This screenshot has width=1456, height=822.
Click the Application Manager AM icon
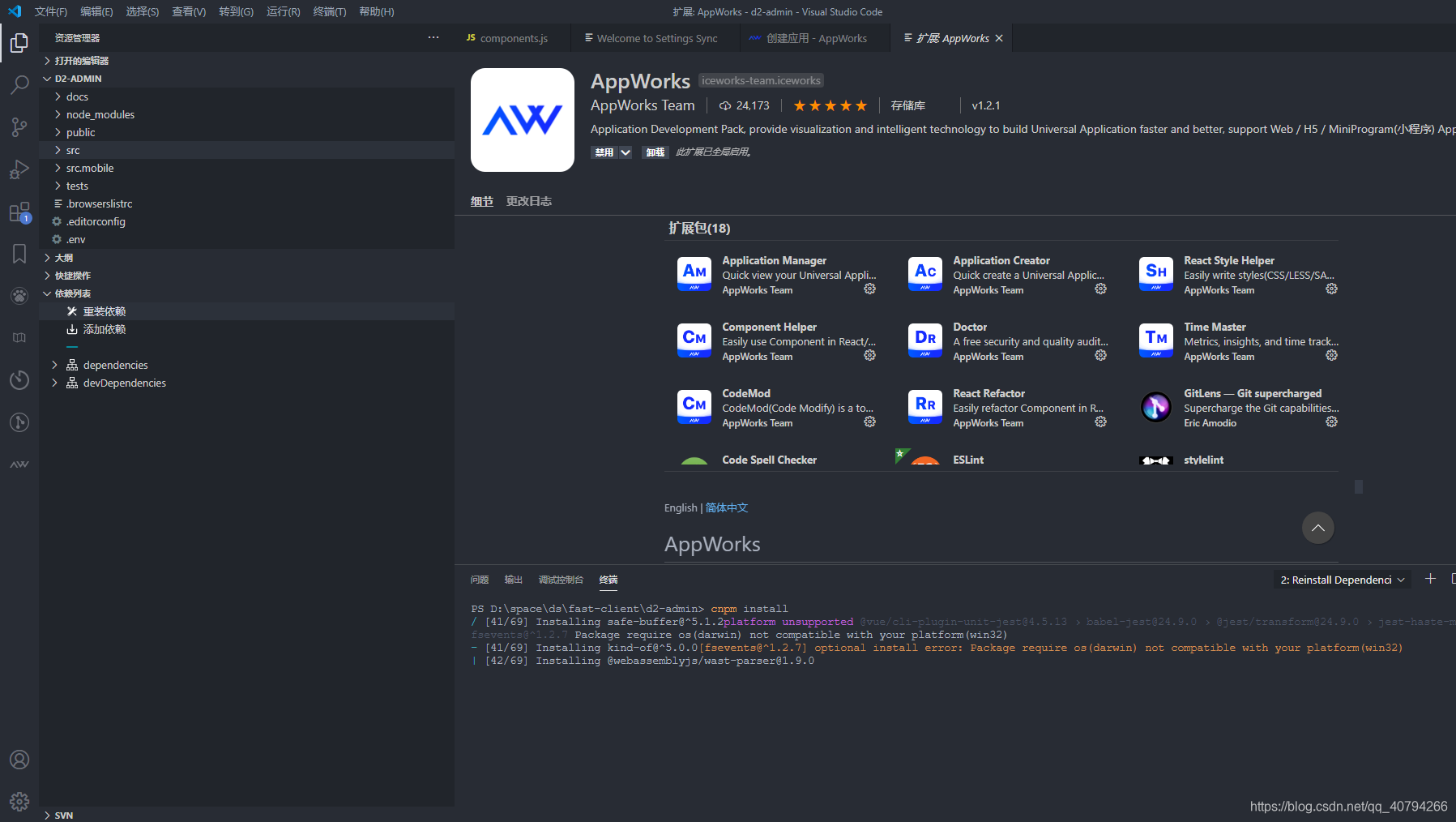click(x=694, y=274)
